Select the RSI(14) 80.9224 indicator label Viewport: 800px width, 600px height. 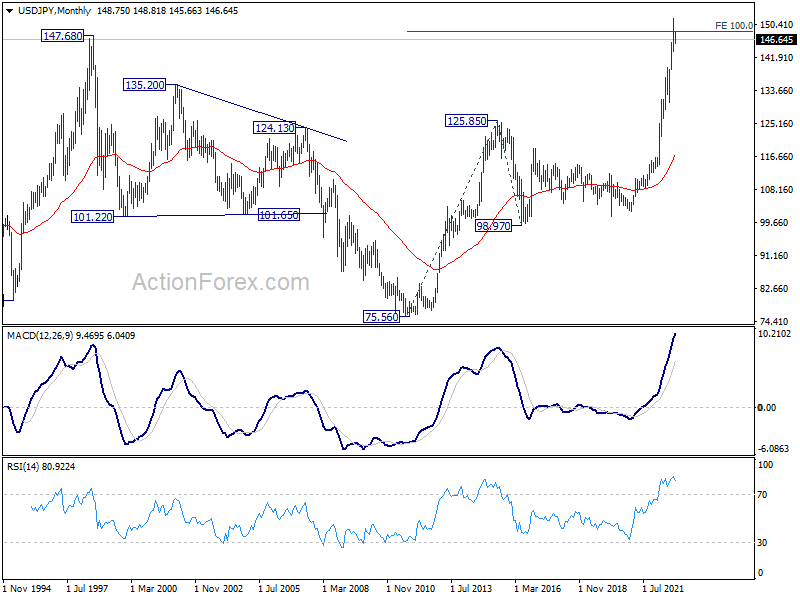[x=41, y=467]
